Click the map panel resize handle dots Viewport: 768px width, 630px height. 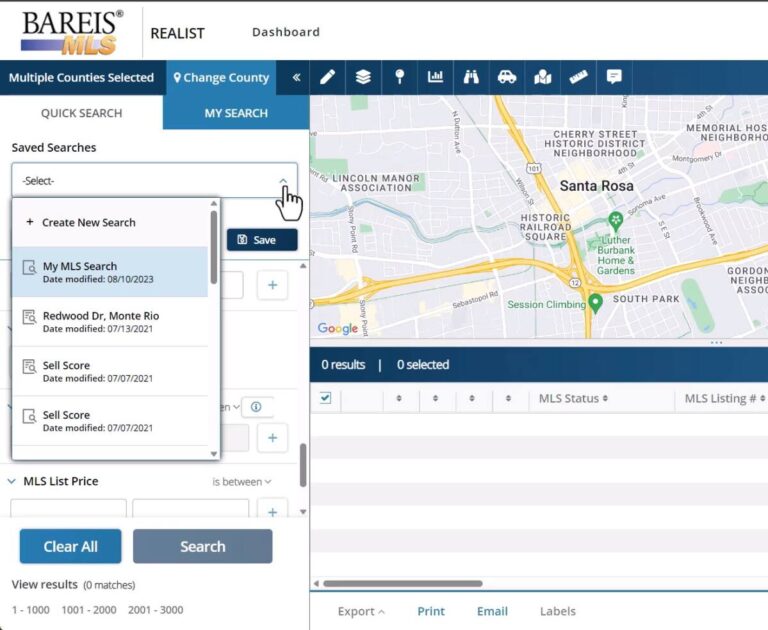coord(716,342)
